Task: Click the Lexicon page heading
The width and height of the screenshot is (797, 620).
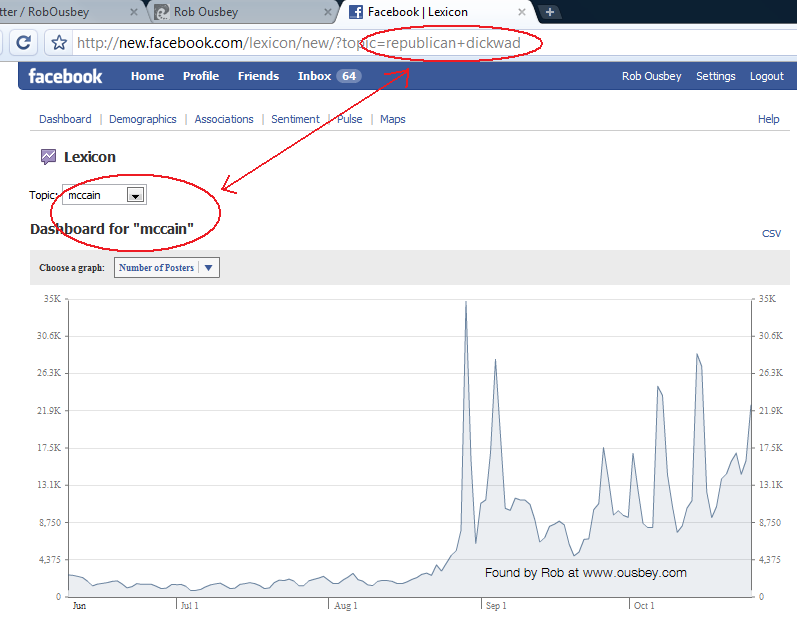Action: click(x=89, y=157)
